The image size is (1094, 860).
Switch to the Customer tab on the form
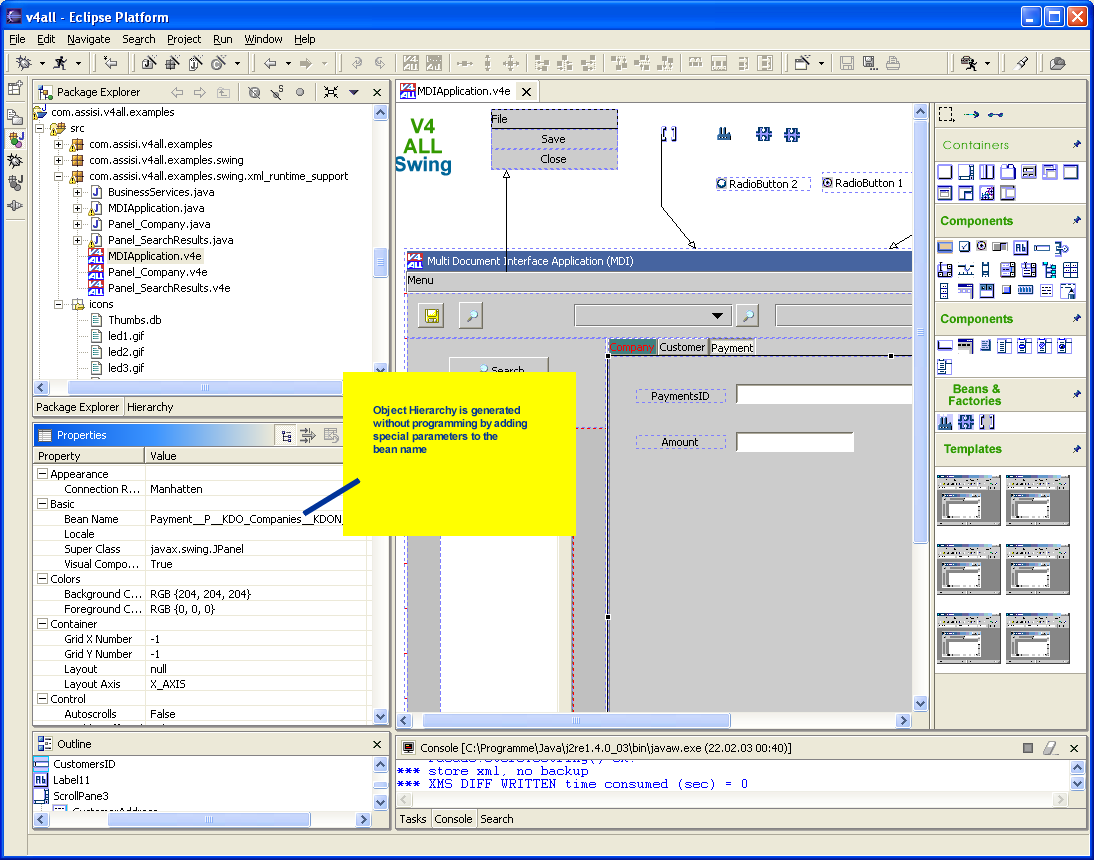[681, 347]
